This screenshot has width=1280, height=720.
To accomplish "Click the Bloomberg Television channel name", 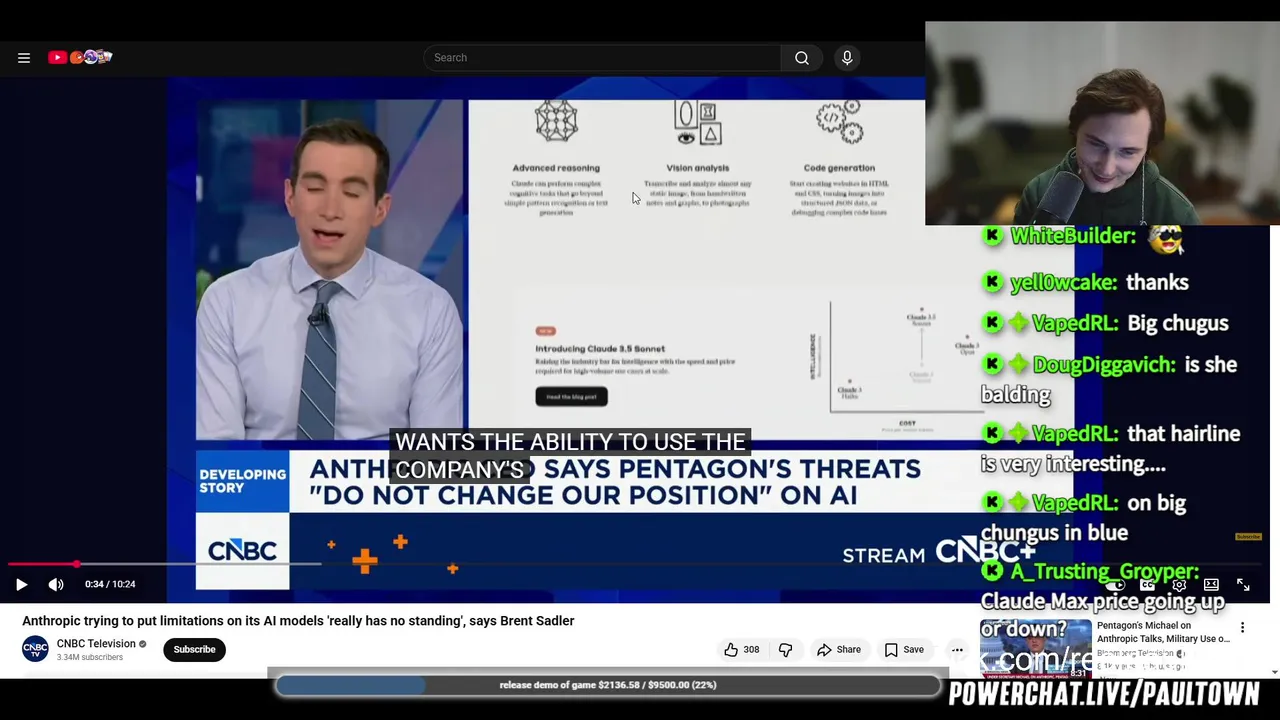I will [1137, 653].
